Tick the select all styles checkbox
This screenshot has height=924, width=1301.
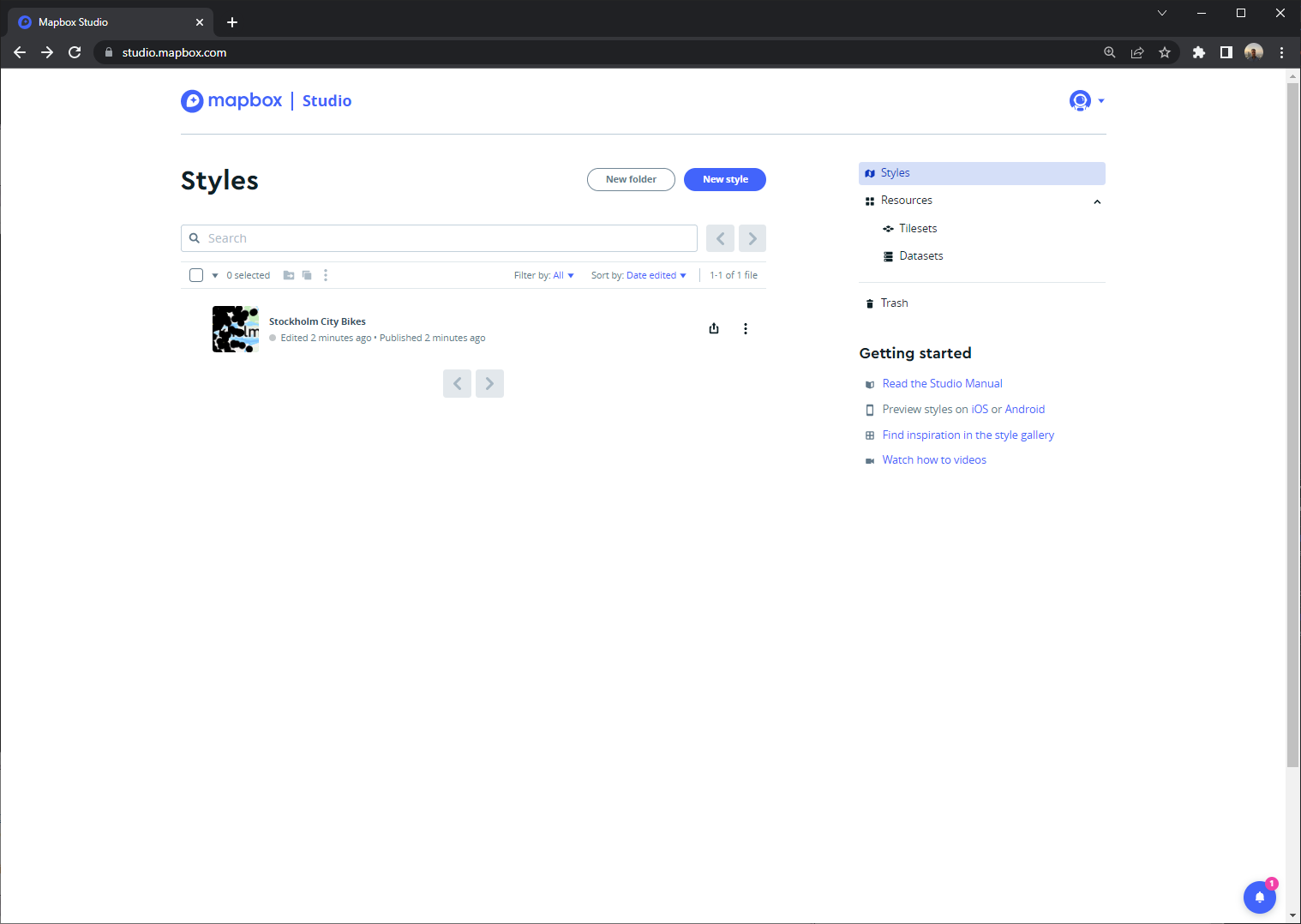point(196,275)
